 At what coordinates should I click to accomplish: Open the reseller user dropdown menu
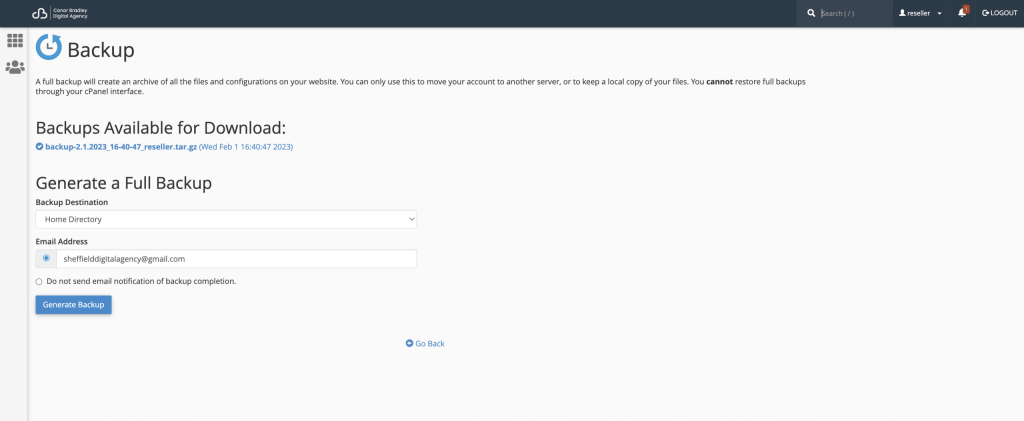920,13
